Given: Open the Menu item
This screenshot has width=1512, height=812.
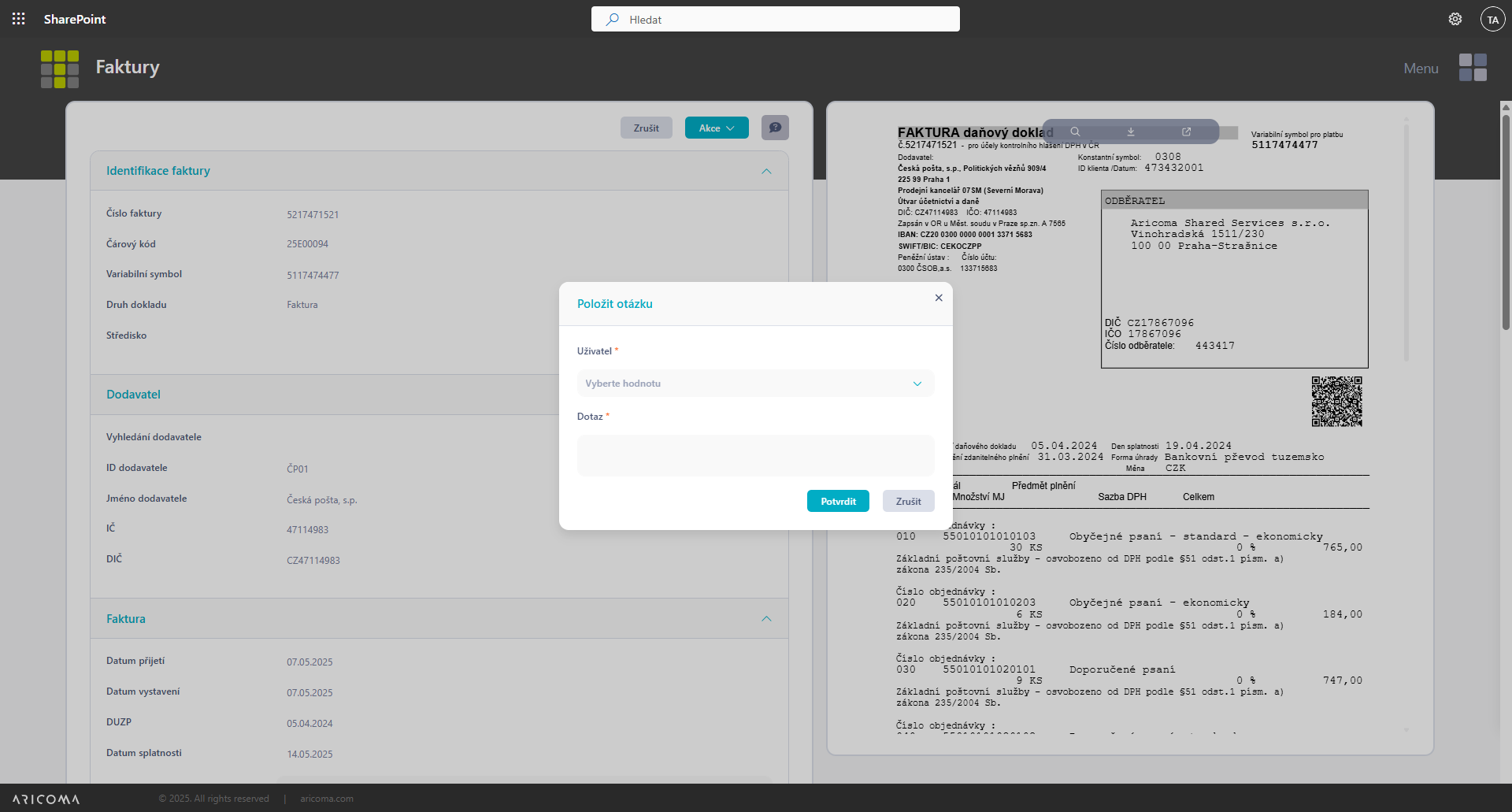Looking at the screenshot, I should click(x=1420, y=69).
